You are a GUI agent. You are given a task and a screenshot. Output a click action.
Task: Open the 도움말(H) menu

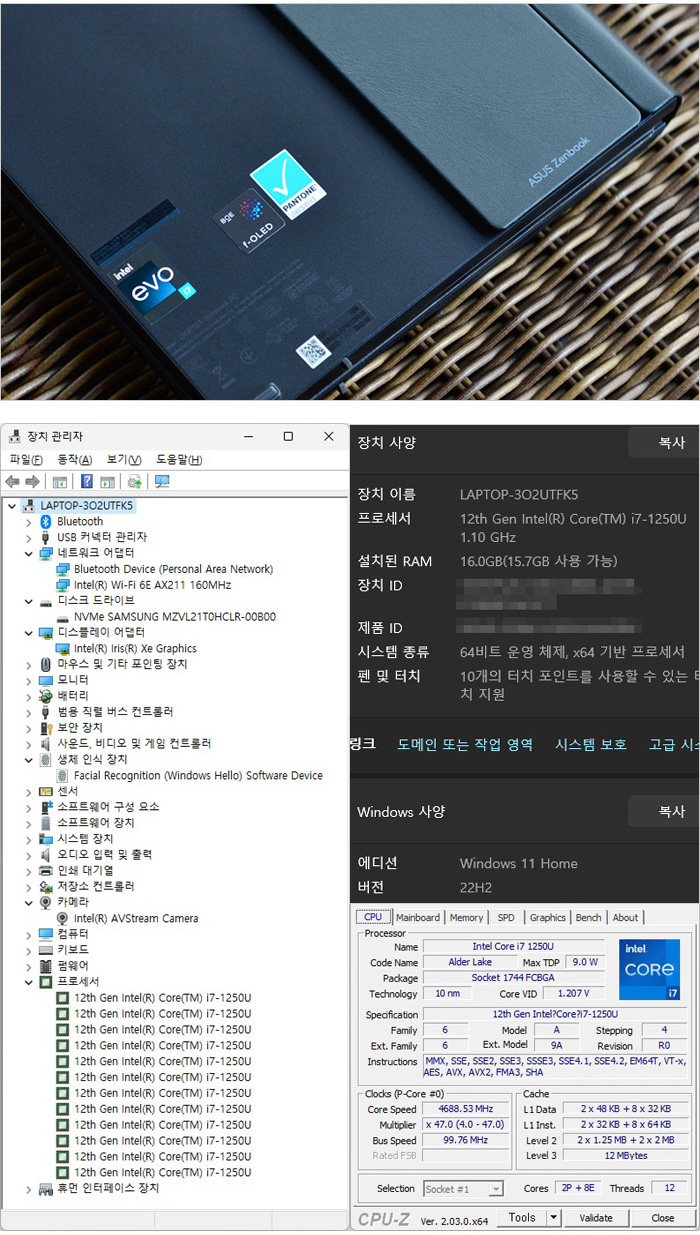pyautogui.click(x=179, y=460)
